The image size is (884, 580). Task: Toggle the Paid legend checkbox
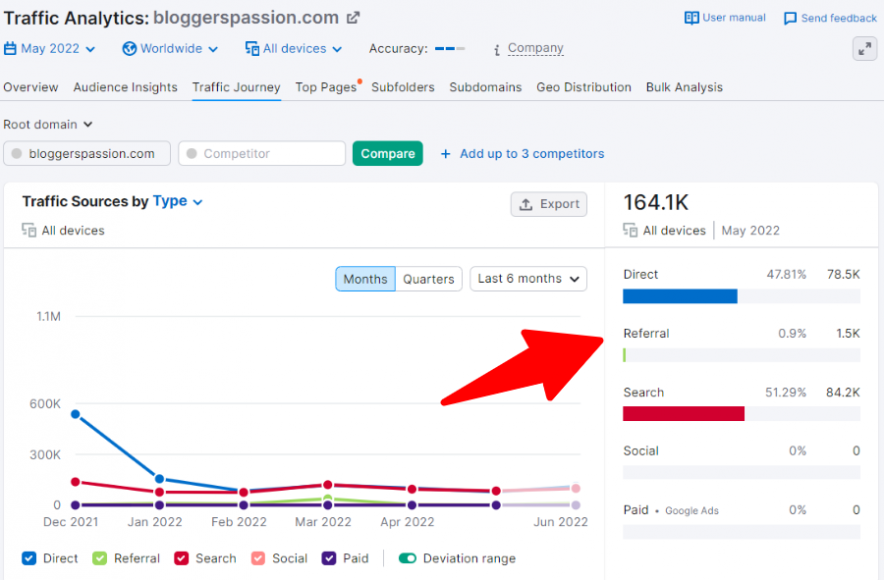(x=329, y=558)
